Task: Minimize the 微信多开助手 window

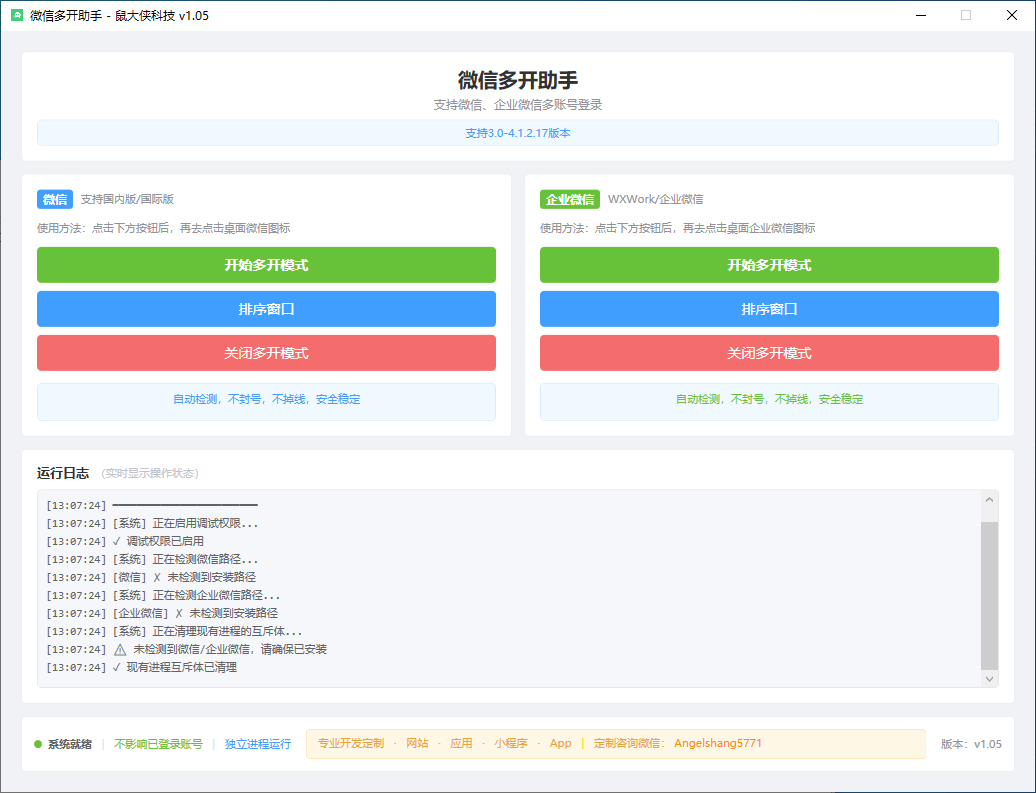Action: 919,16
